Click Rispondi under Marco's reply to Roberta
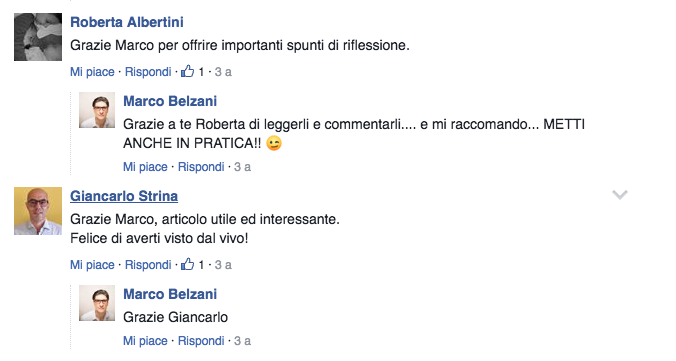 click(x=201, y=167)
